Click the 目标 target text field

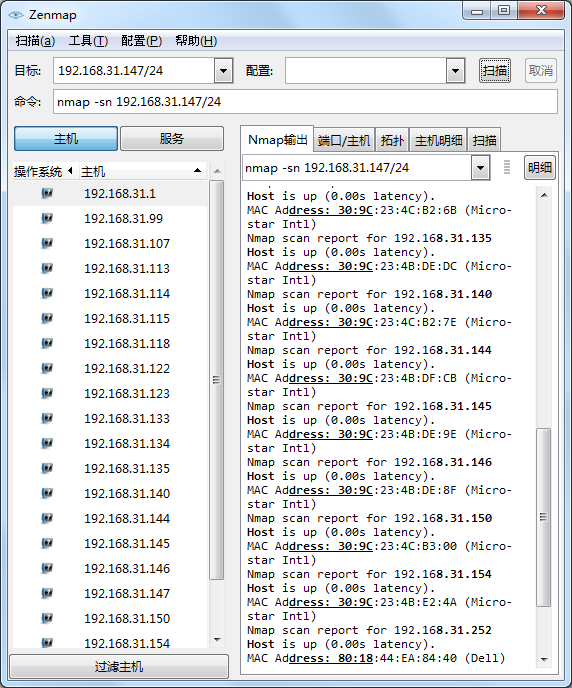click(x=134, y=71)
